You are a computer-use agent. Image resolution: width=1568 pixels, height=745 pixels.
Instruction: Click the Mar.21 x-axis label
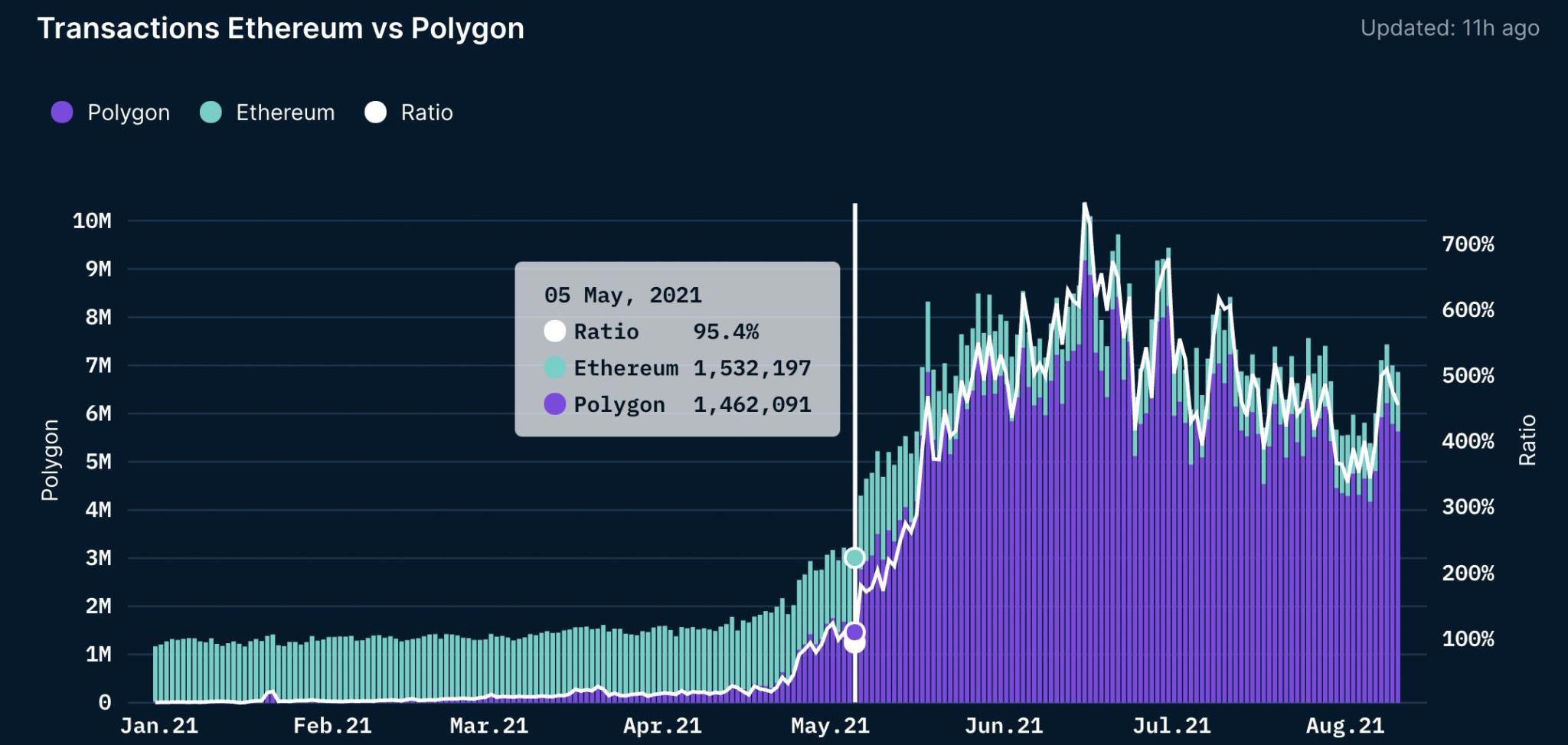click(489, 726)
